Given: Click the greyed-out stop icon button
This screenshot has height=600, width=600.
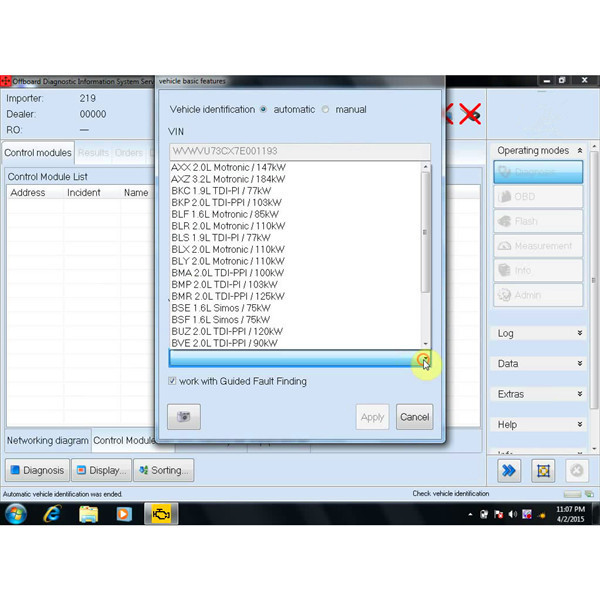Looking at the screenshot, I should pyautogui.click(x=577, y=470).
